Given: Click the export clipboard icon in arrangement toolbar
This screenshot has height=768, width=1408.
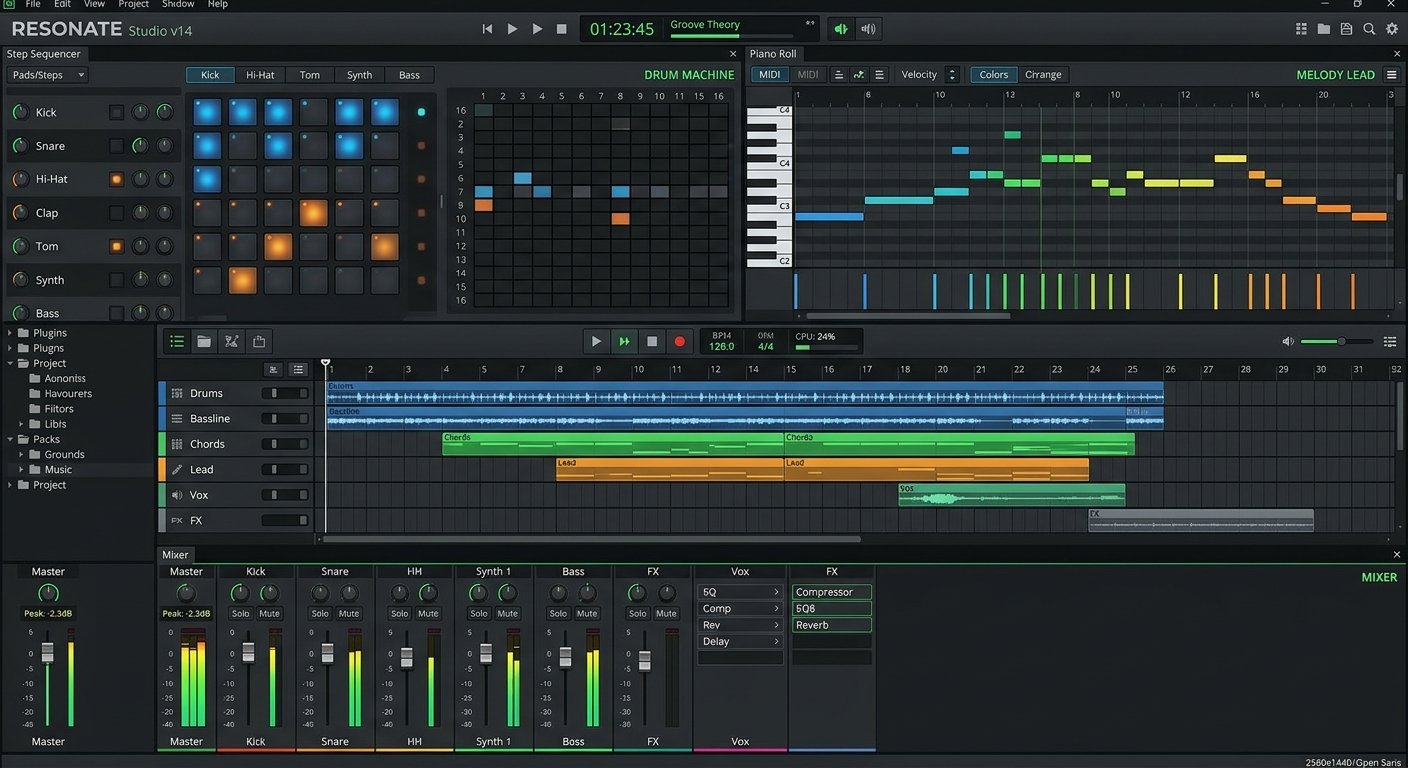Looking at the screenshot, I should 259,342.
